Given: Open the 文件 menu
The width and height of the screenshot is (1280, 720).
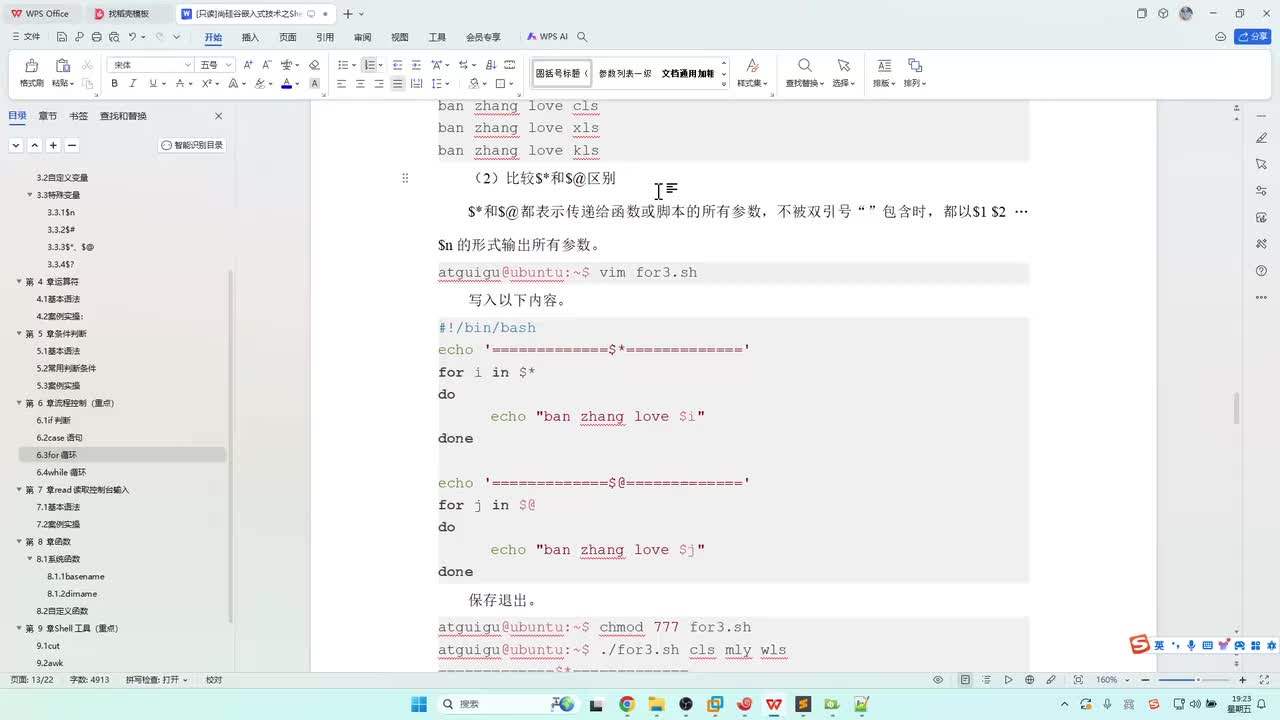Looking at the screenshot, I should (x=26, y=37).
